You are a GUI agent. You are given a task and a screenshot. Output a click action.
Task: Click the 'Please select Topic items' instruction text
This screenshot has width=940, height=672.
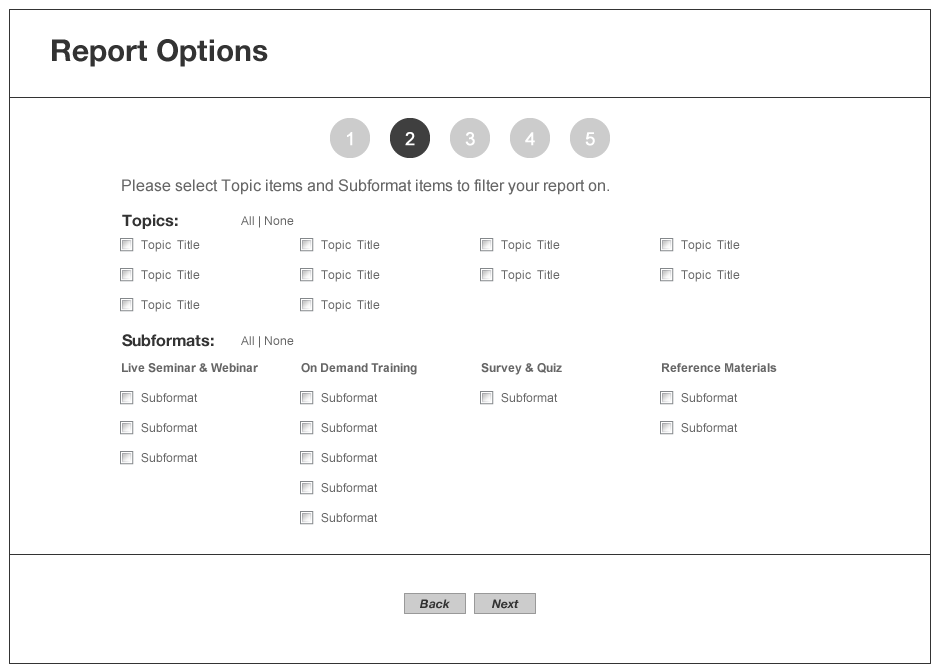(366, 186)
